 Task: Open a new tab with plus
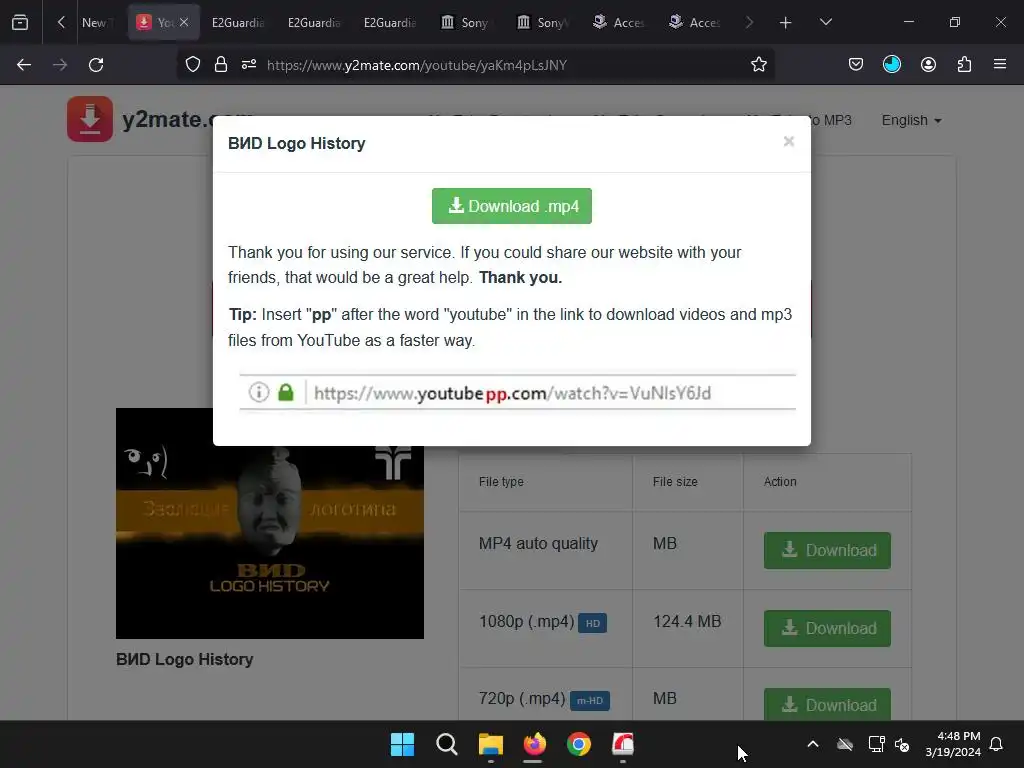785,22
